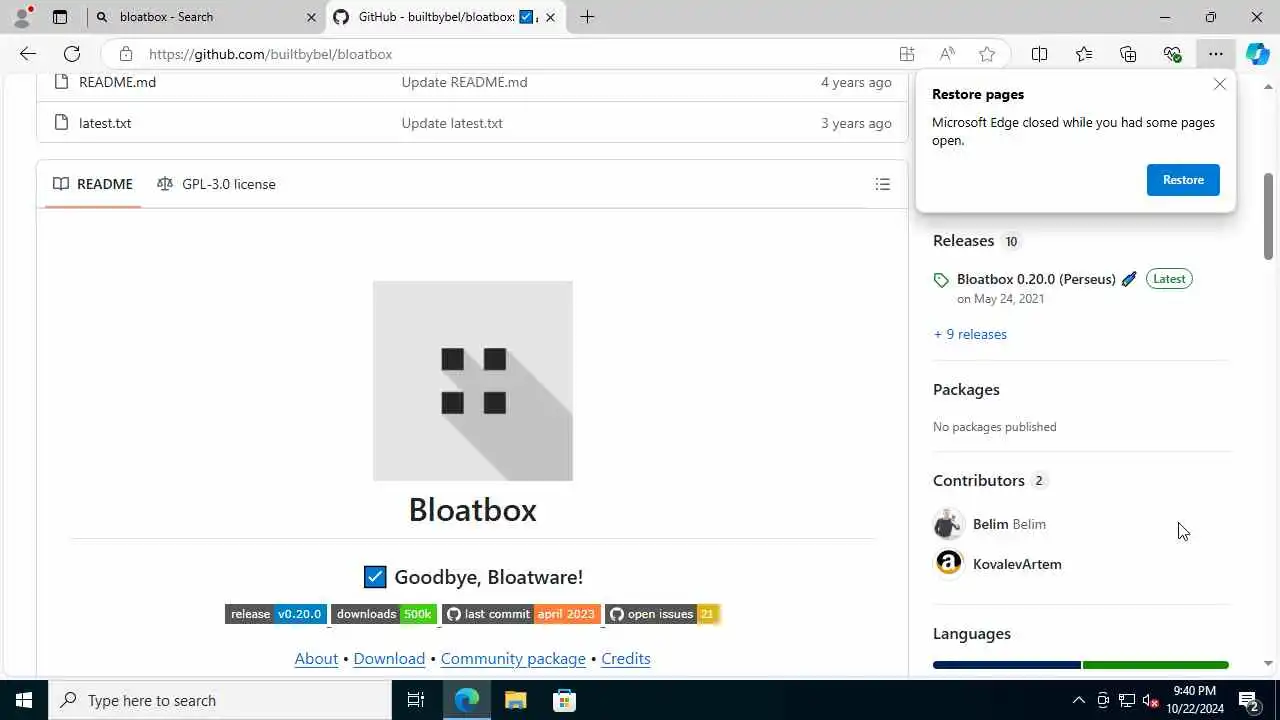
Task: Open Community package link
Action: pos(513,658)
